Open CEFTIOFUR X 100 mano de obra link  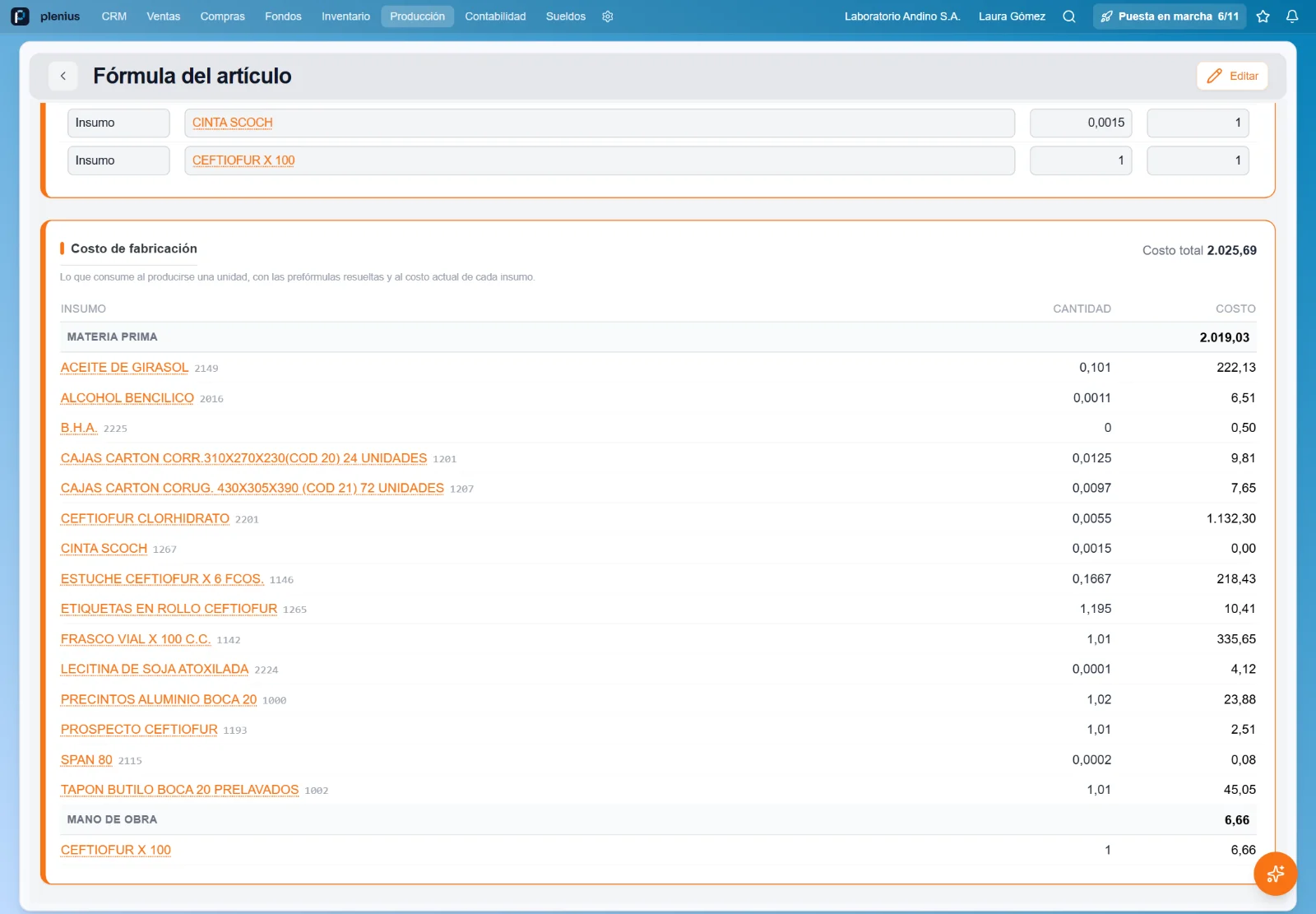tap(116, 850)
